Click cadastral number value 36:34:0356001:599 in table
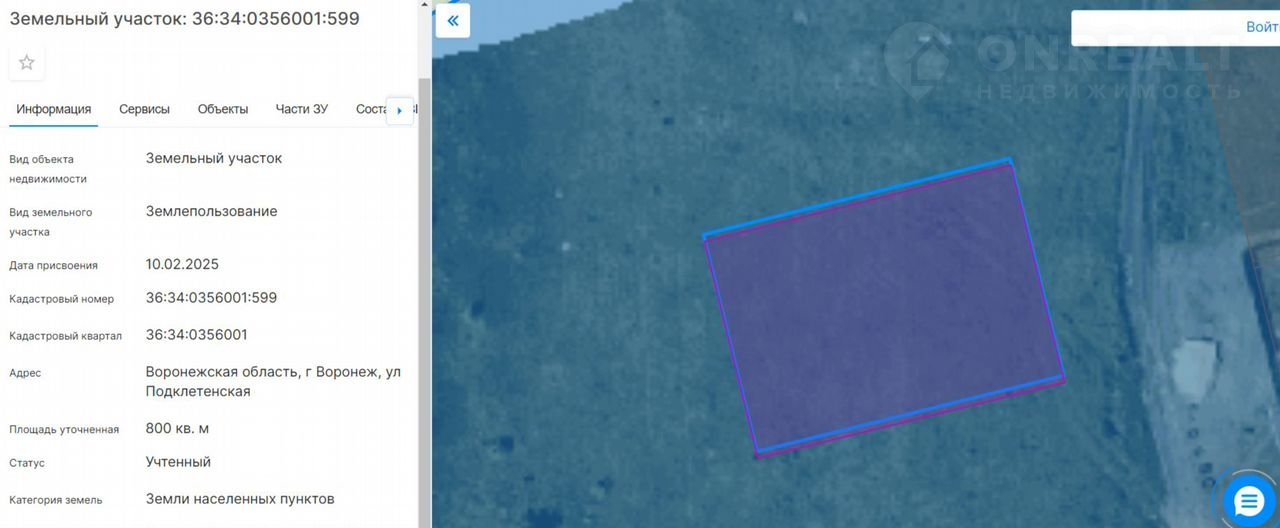1280x528 pixels. pos(211,298)
